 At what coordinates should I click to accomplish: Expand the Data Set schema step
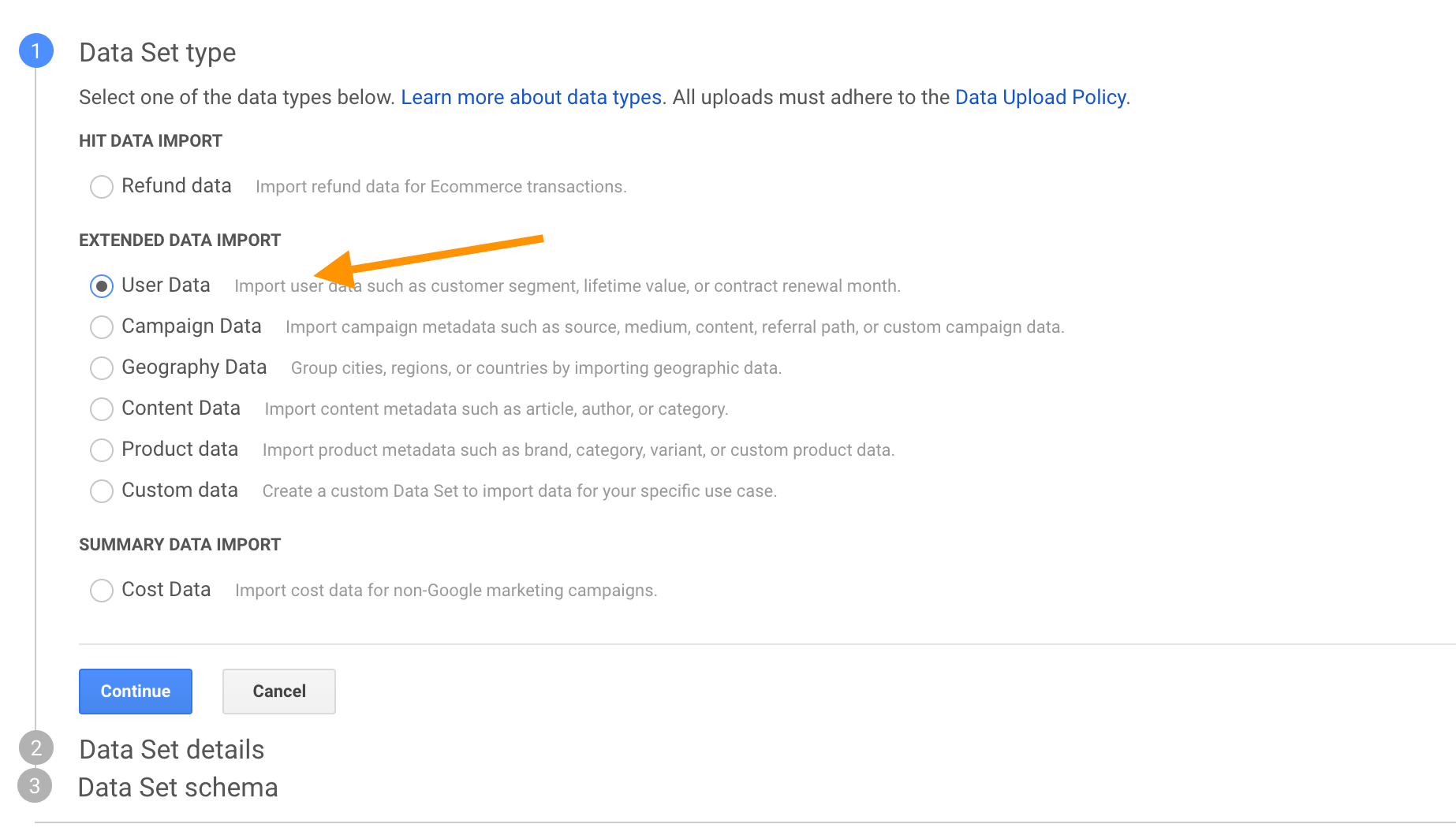tap(177, 787)
